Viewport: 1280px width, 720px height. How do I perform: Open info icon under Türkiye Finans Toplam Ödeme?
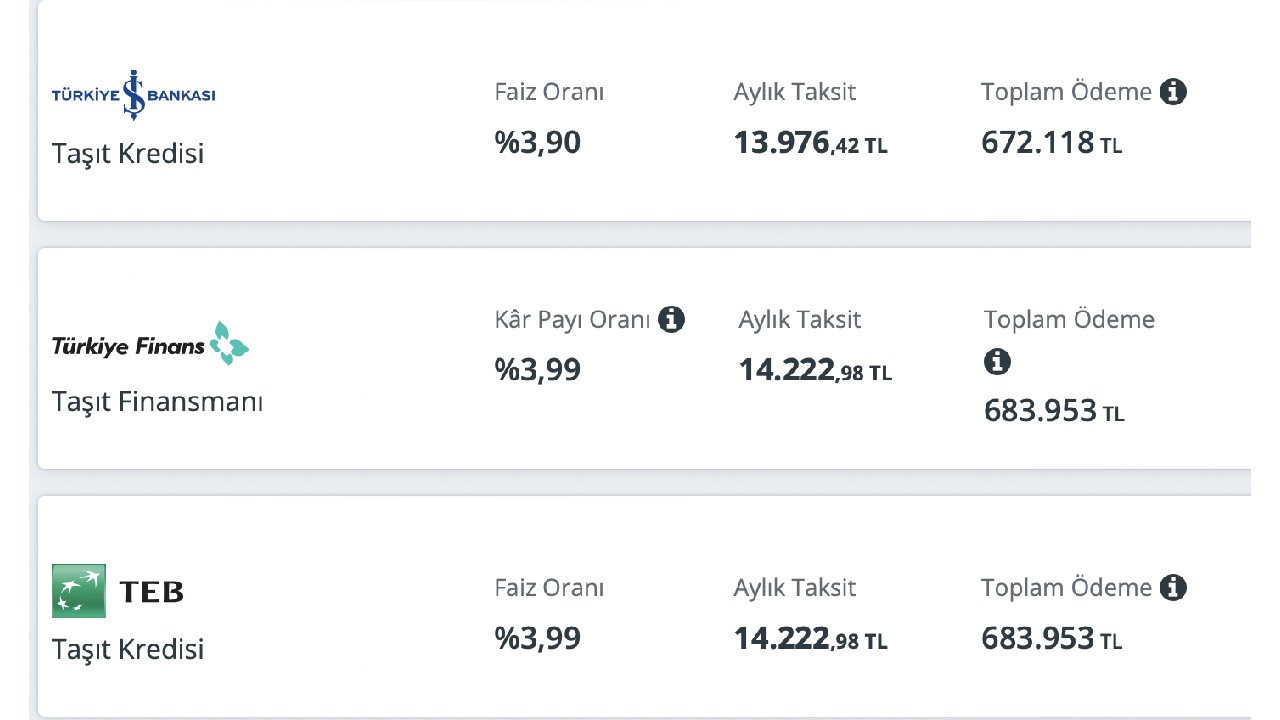pos(997,361)
